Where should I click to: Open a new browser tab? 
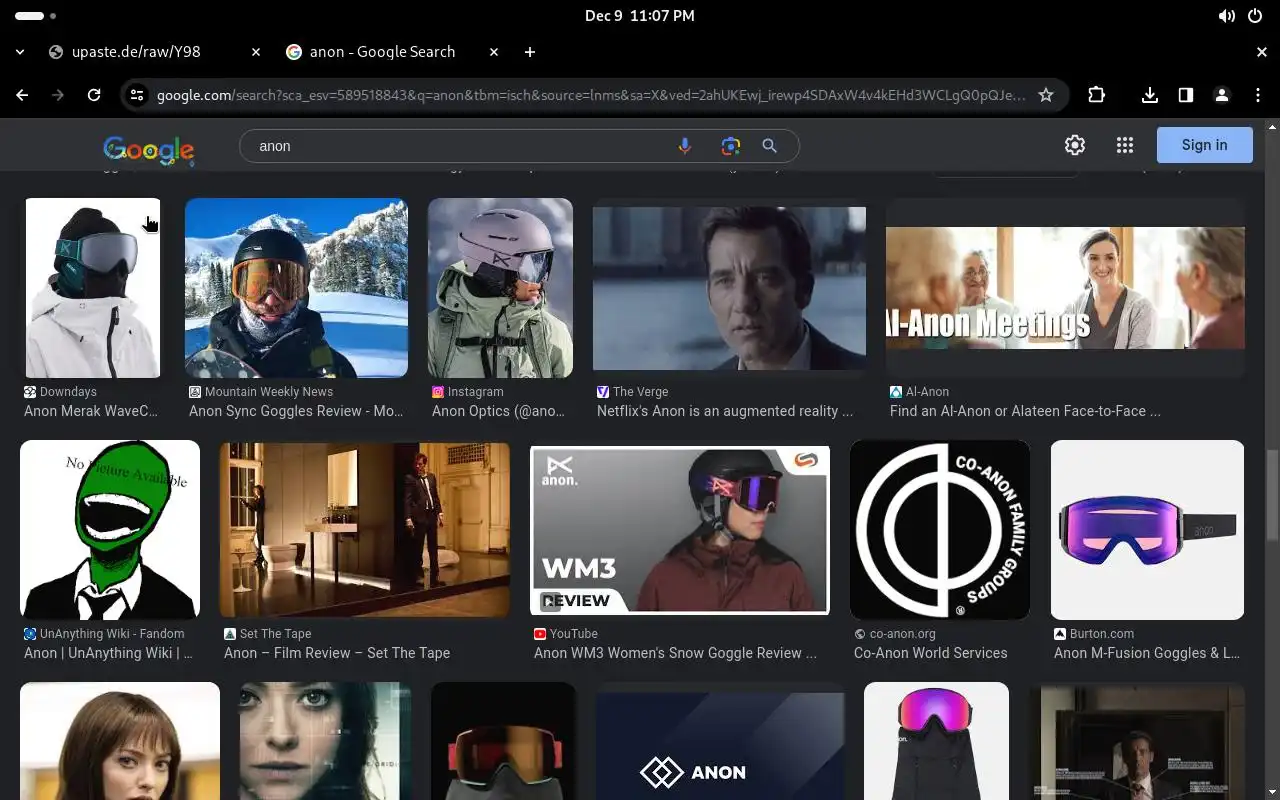530,52
